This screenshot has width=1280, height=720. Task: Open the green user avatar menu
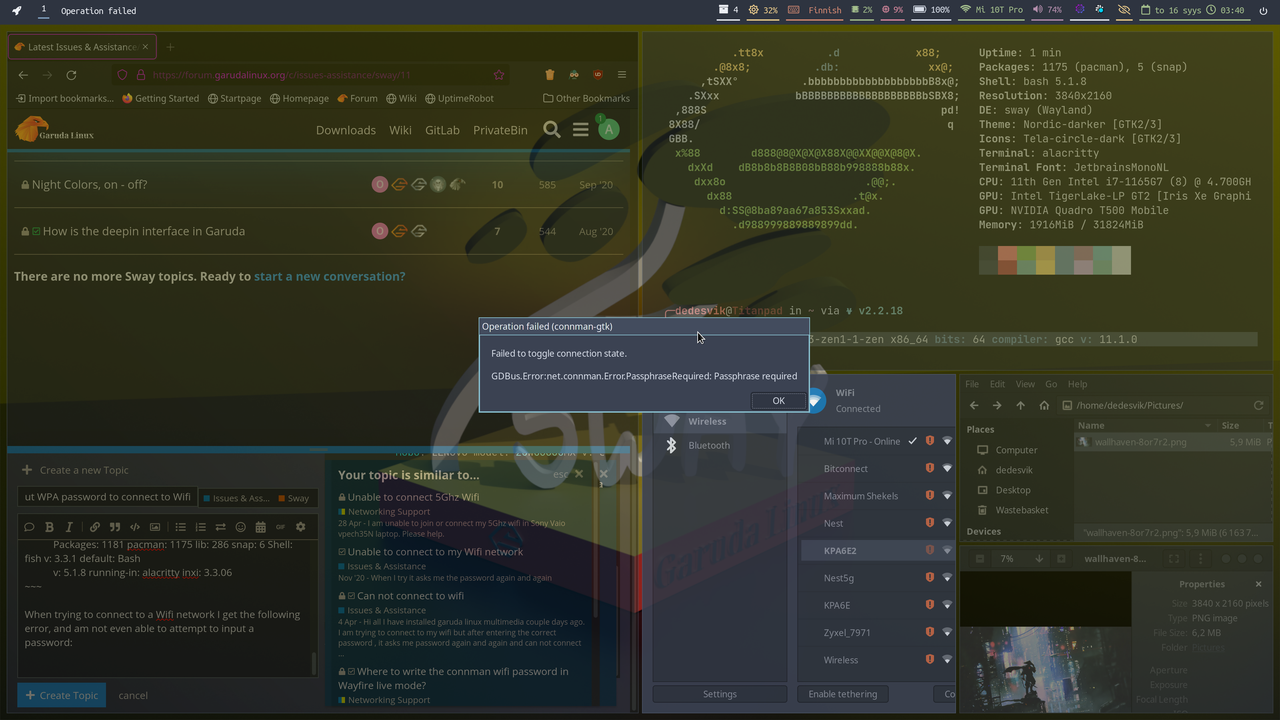tap(608, 129)
